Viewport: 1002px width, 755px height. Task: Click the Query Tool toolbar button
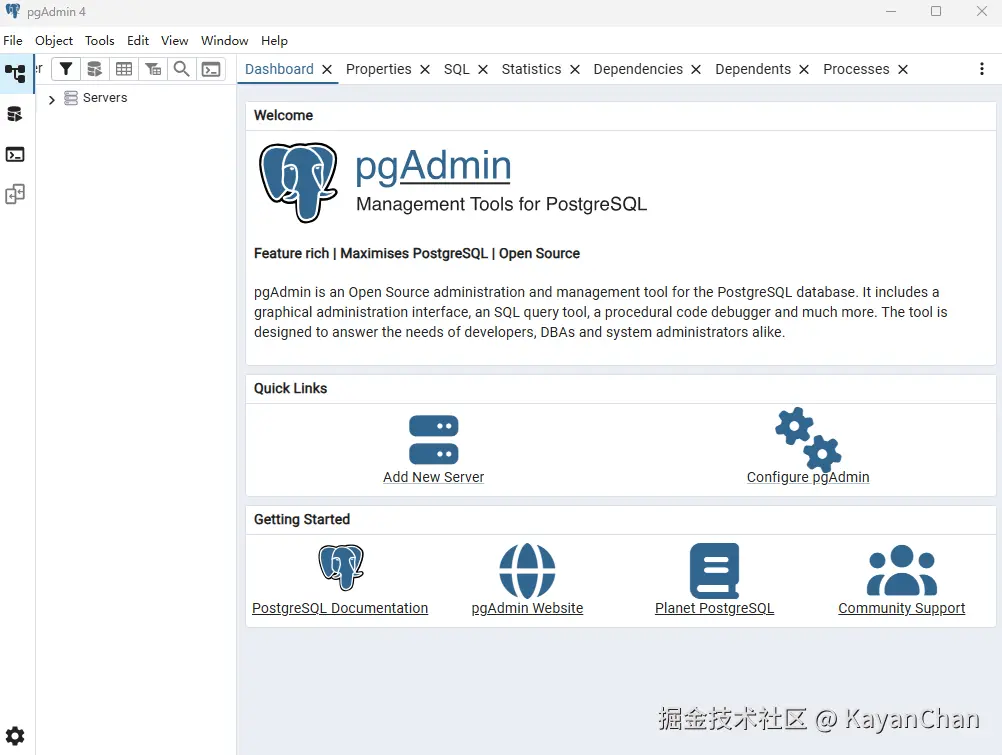pos(95,69)
